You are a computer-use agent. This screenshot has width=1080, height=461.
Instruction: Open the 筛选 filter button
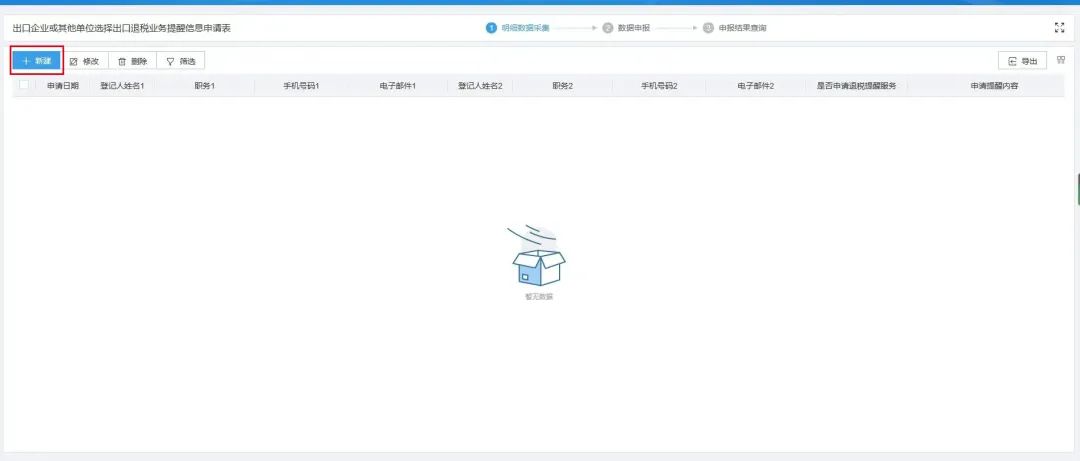[x=180, y=61]
